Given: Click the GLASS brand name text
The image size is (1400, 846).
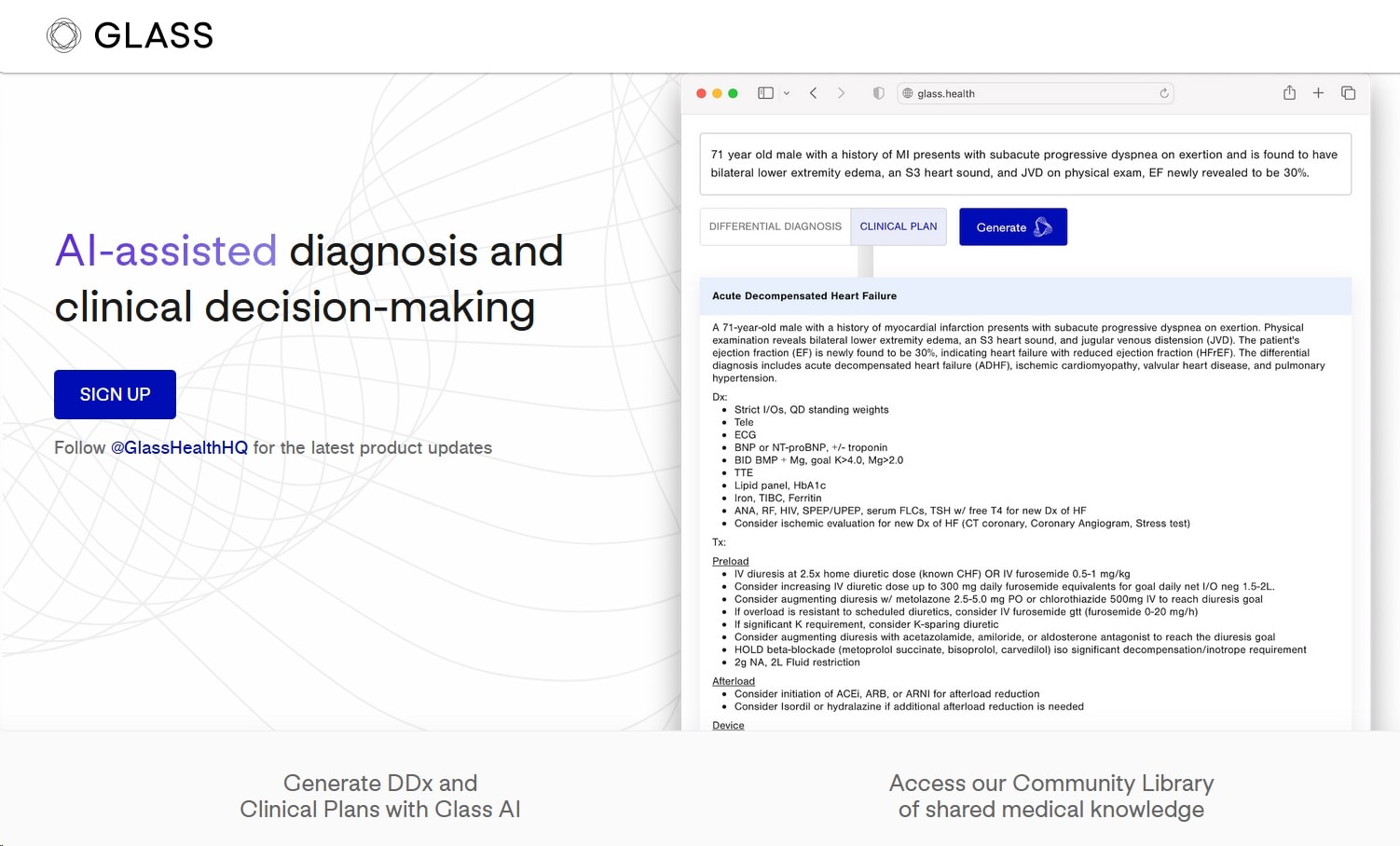Looking at the screenshot, I should coord(154,35).
